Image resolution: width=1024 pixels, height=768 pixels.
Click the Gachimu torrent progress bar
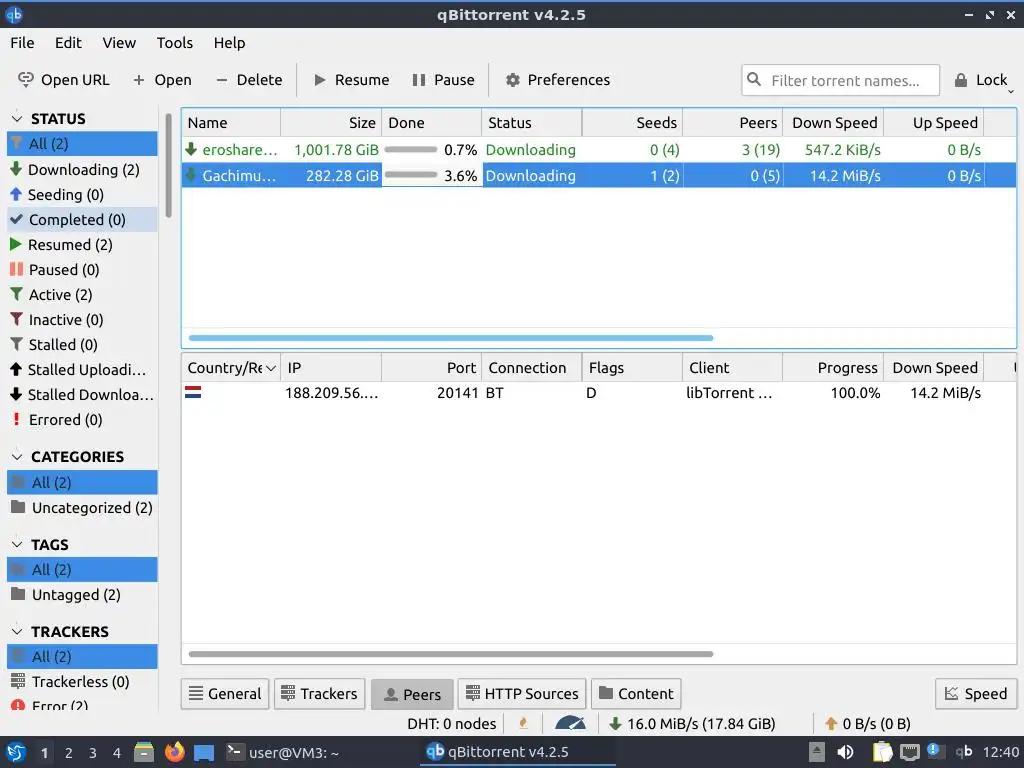[411, 175]
